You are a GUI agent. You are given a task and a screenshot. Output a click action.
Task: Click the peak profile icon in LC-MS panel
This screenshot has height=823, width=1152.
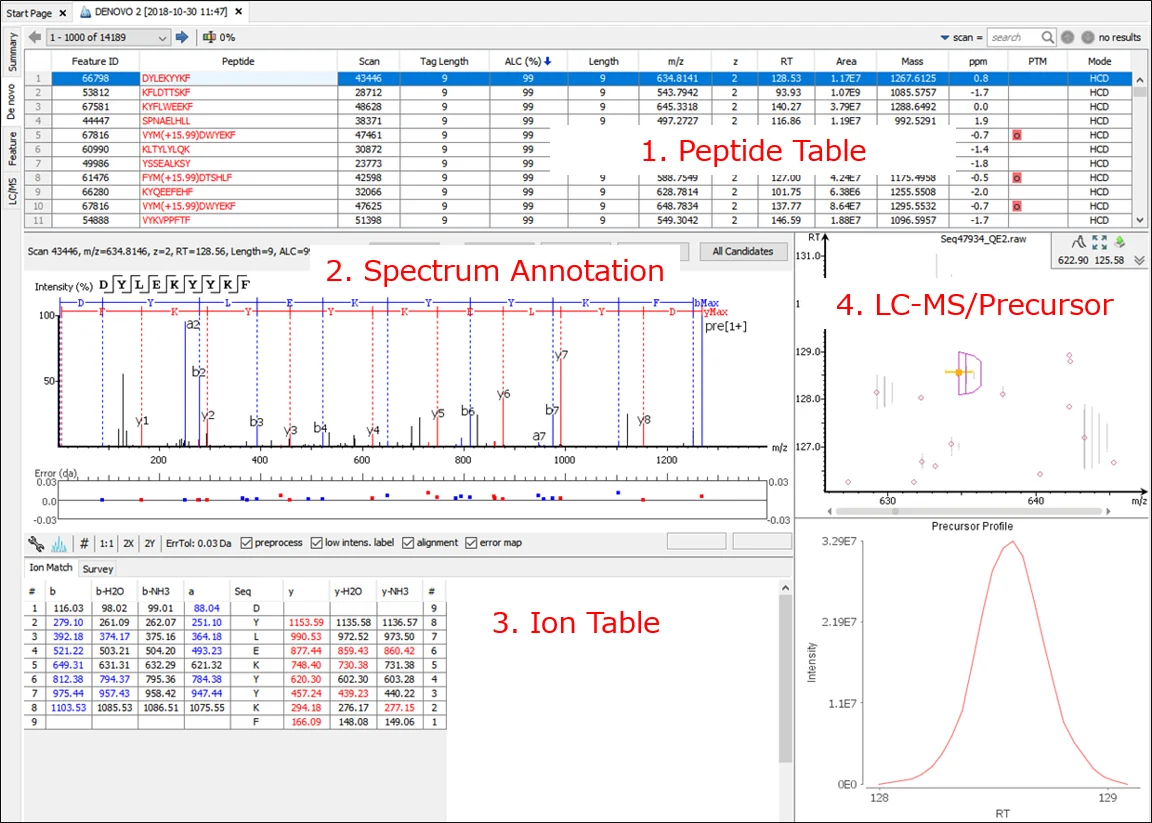coord(1079,242)
